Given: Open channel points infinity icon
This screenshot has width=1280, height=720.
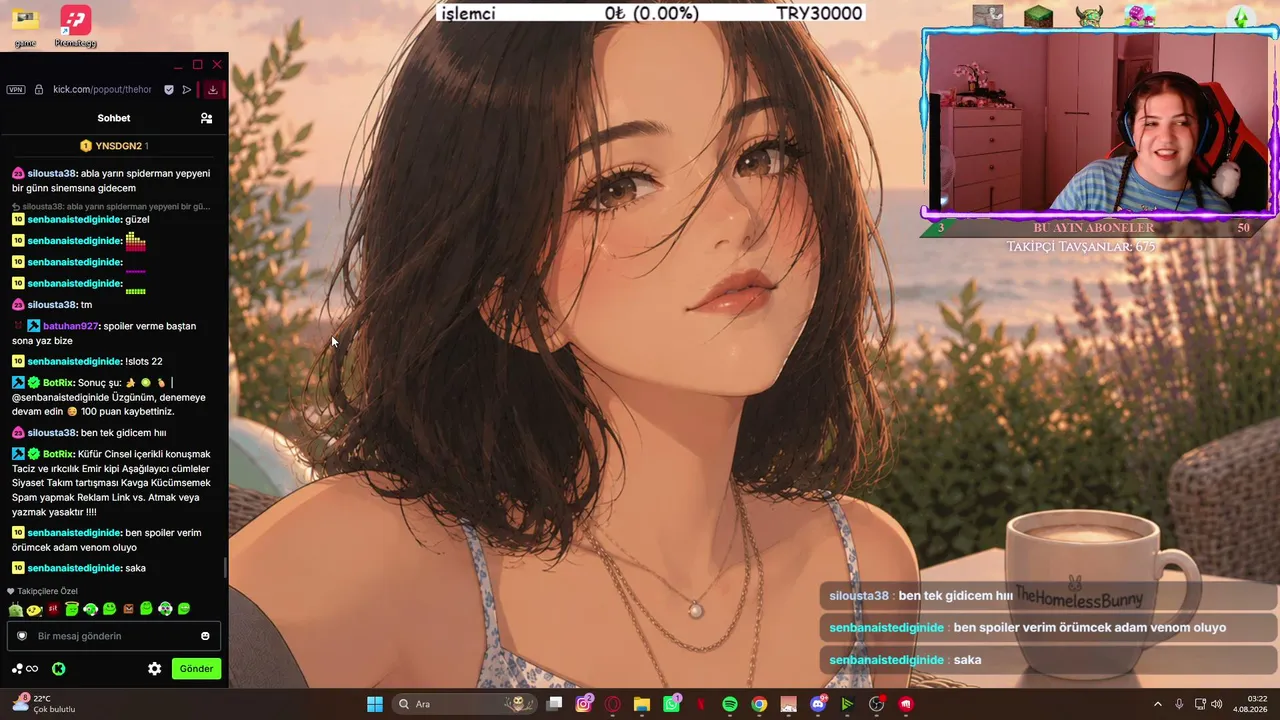Looking at the screenshot, I should (x=26, y=669).
